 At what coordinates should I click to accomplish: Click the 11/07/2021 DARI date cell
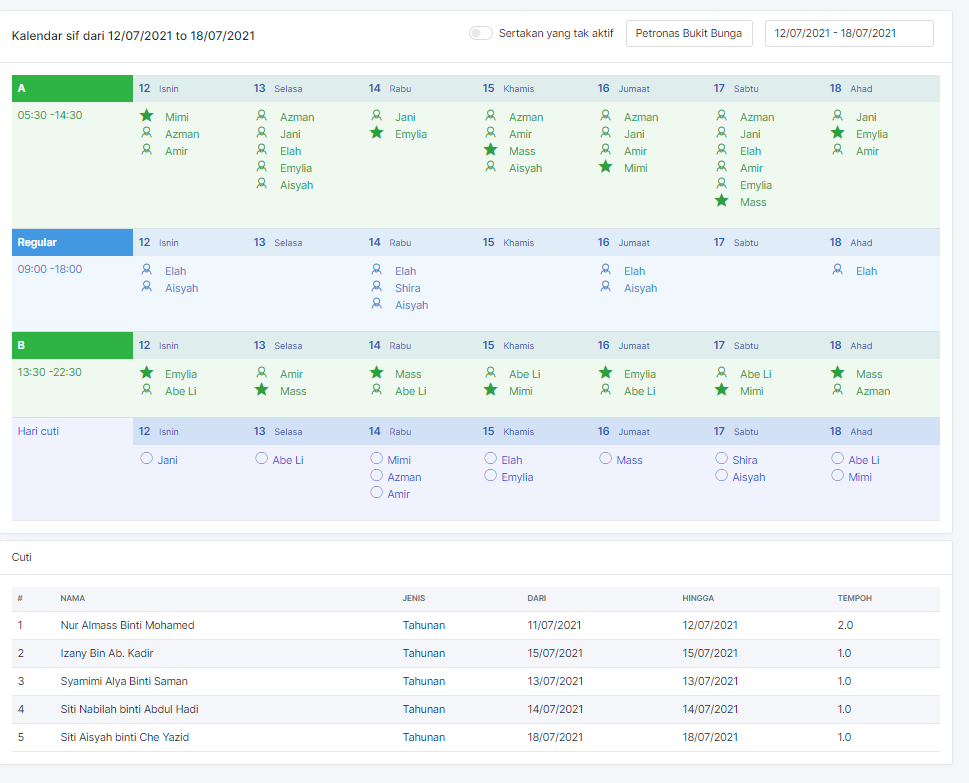point(554,625)
